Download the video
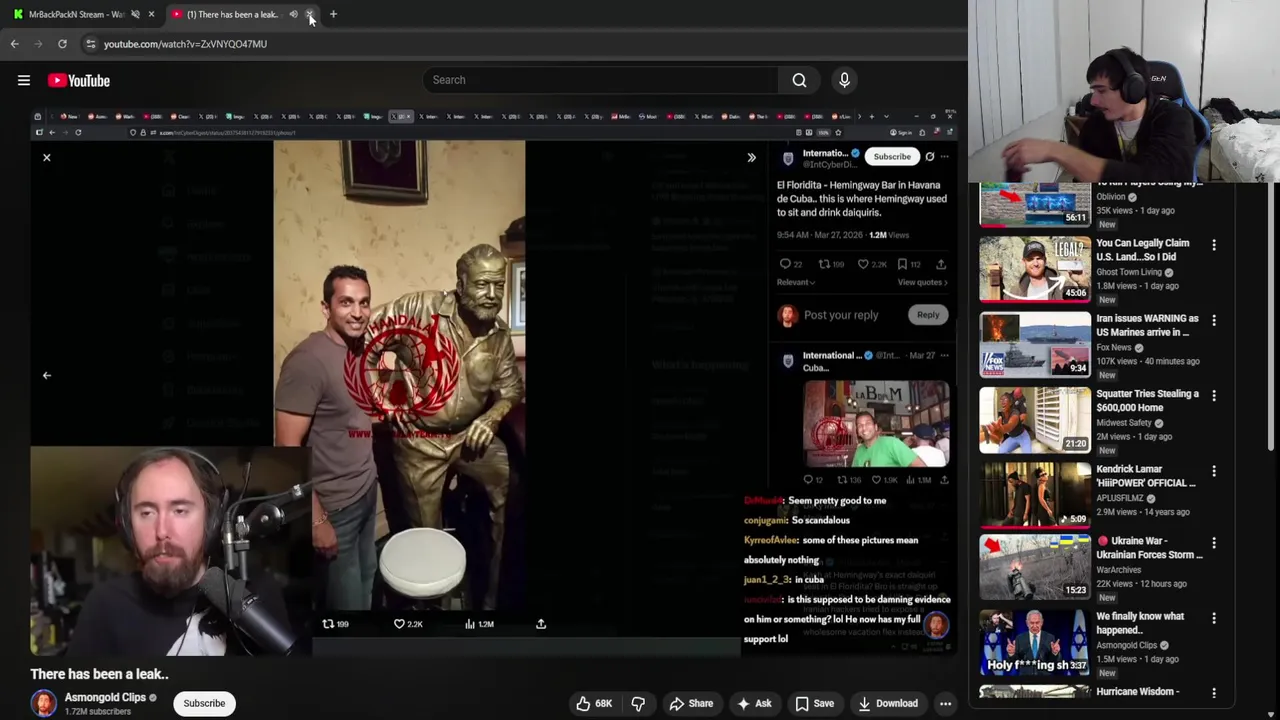The image size is (1280, 720). point(887,703)
